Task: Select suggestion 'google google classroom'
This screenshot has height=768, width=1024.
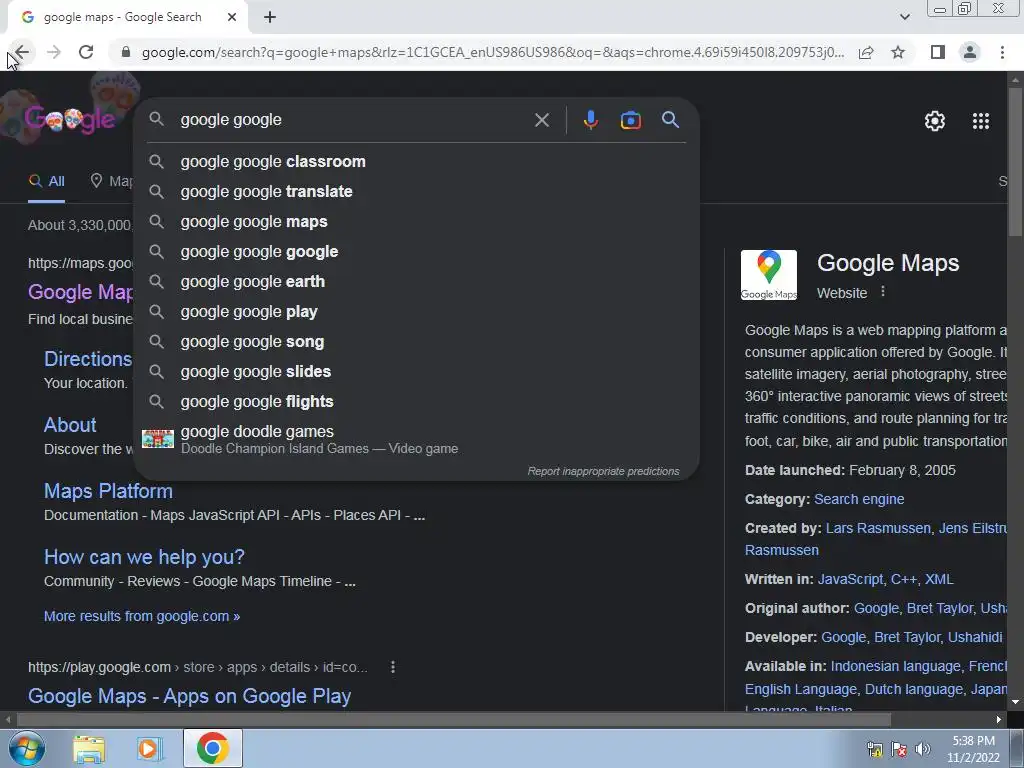Action: point(417,161)
